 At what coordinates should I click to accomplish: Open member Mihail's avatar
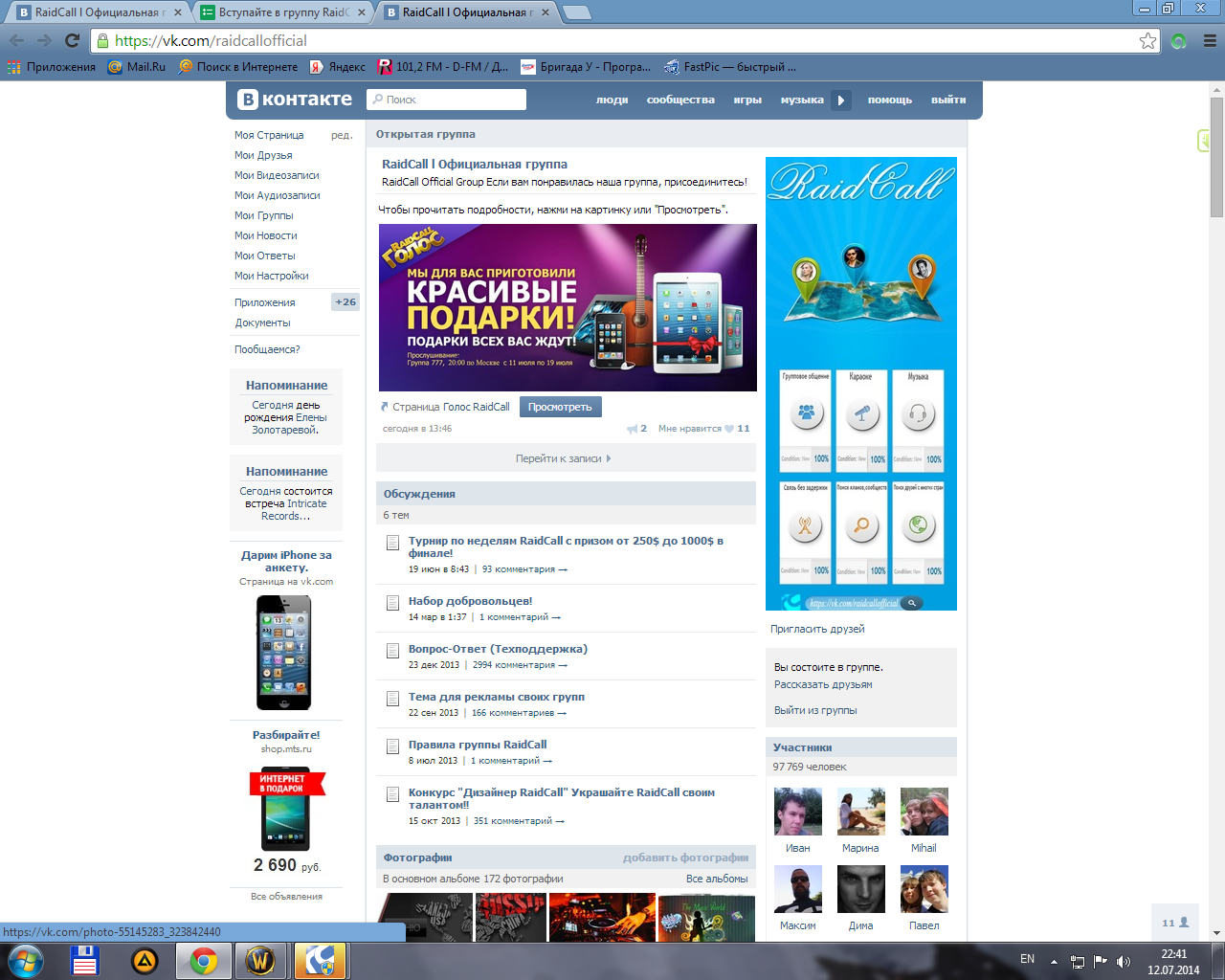(924, 812)
